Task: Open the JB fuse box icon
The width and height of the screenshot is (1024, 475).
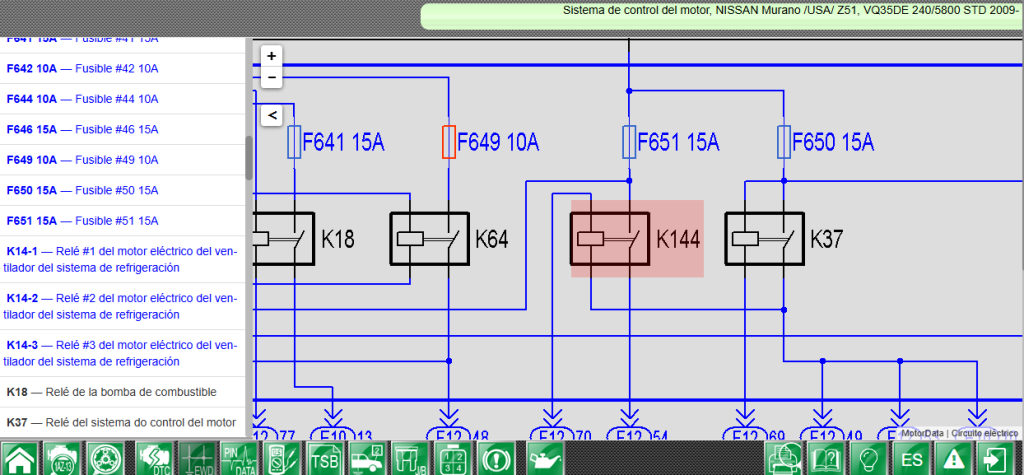Action: pos(410,459)
